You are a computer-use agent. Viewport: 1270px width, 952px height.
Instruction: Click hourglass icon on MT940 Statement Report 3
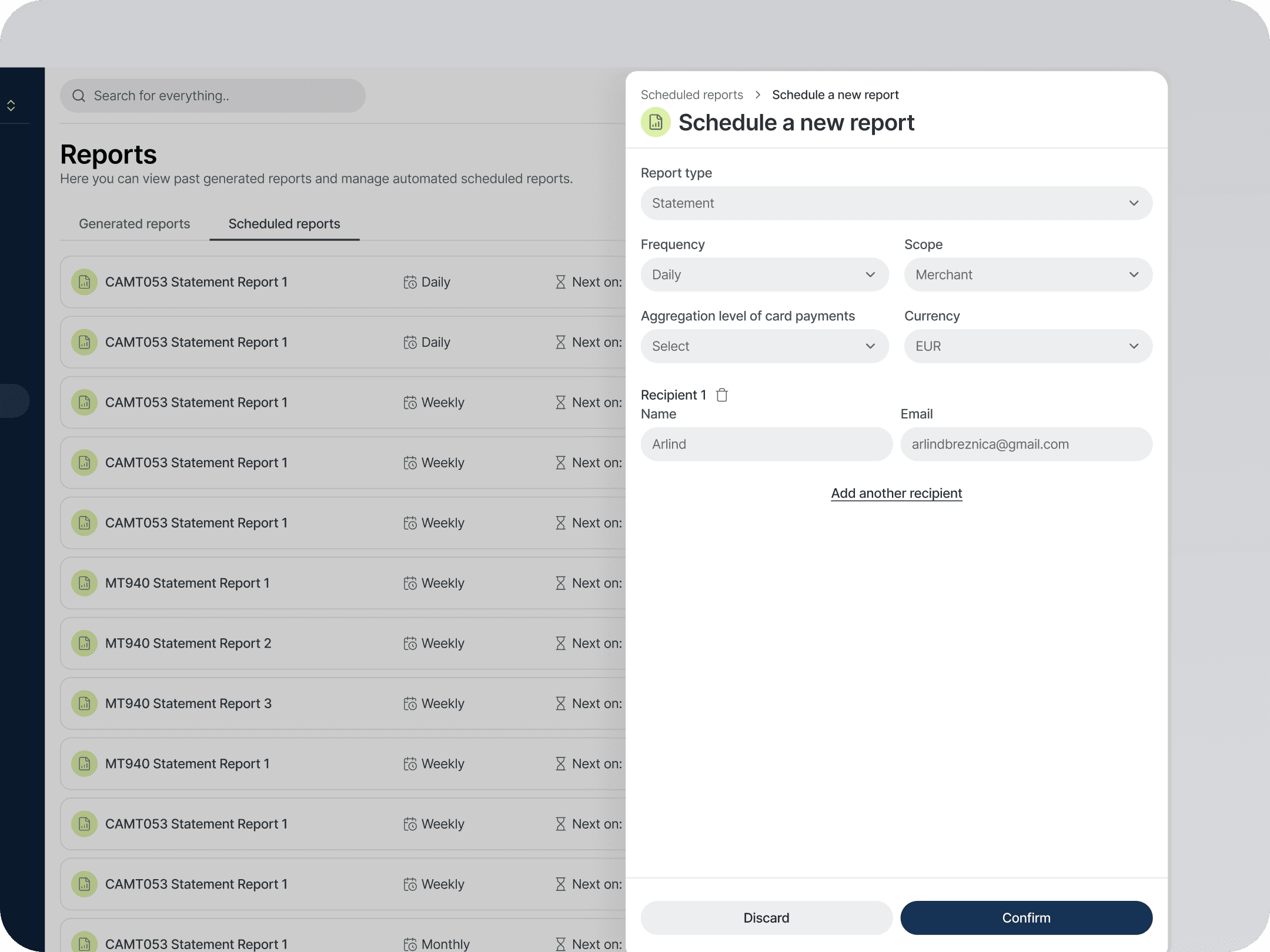[560, 703]
